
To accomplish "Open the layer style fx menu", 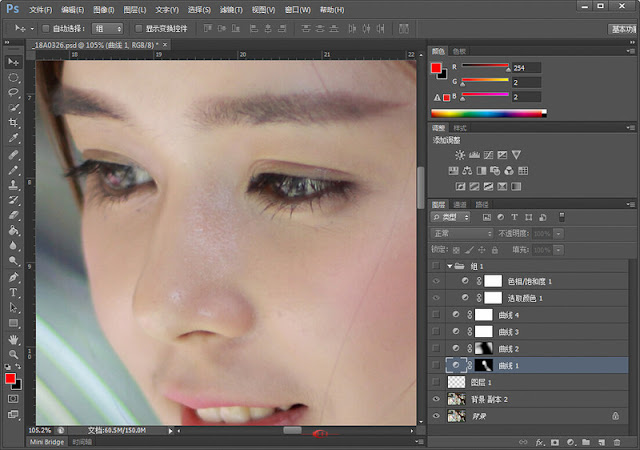I will pyautogui.click(x=540, y=442).
